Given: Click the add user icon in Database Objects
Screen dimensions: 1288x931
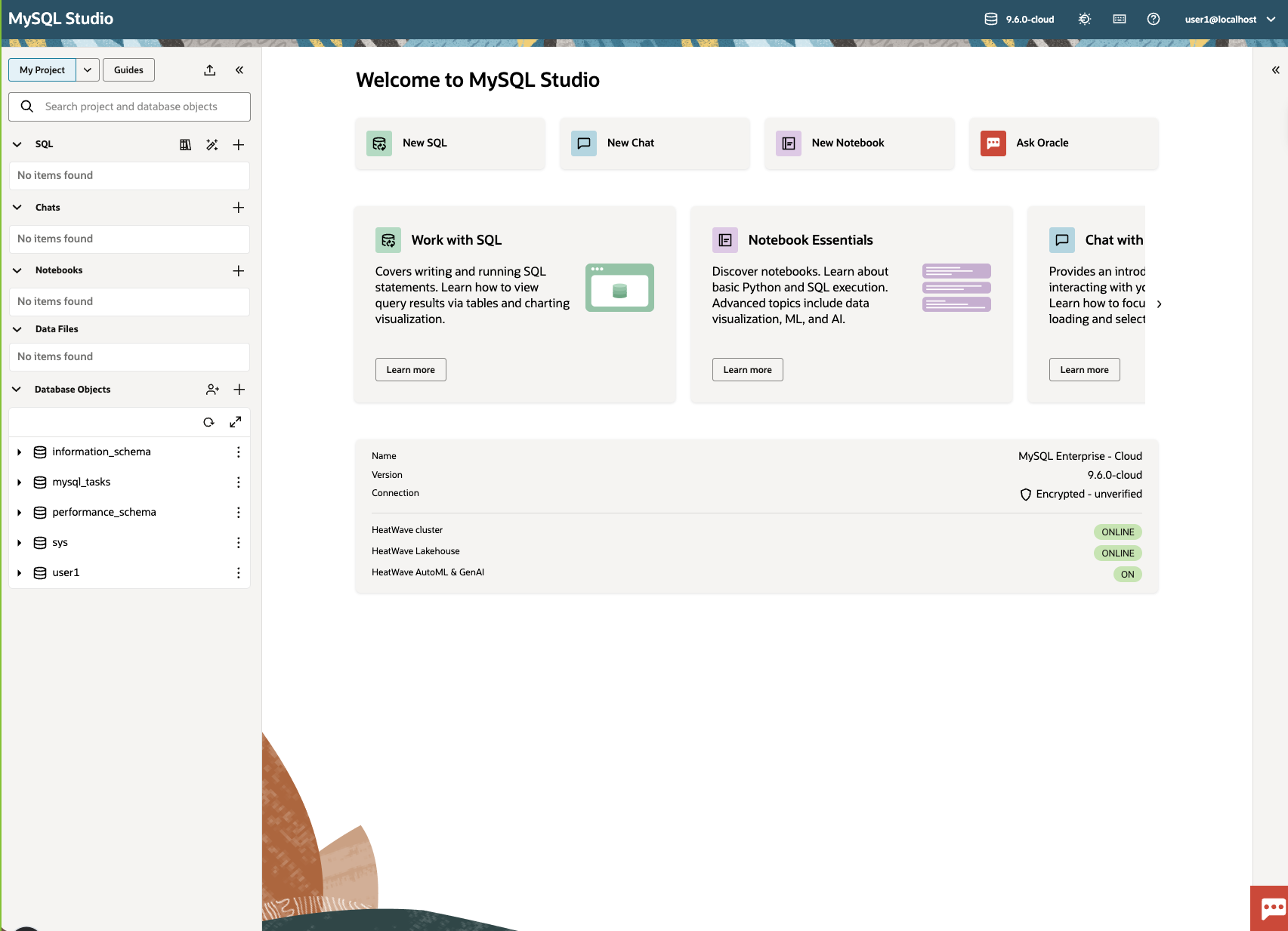Looking at the screenshot, I should click(212, 390).
